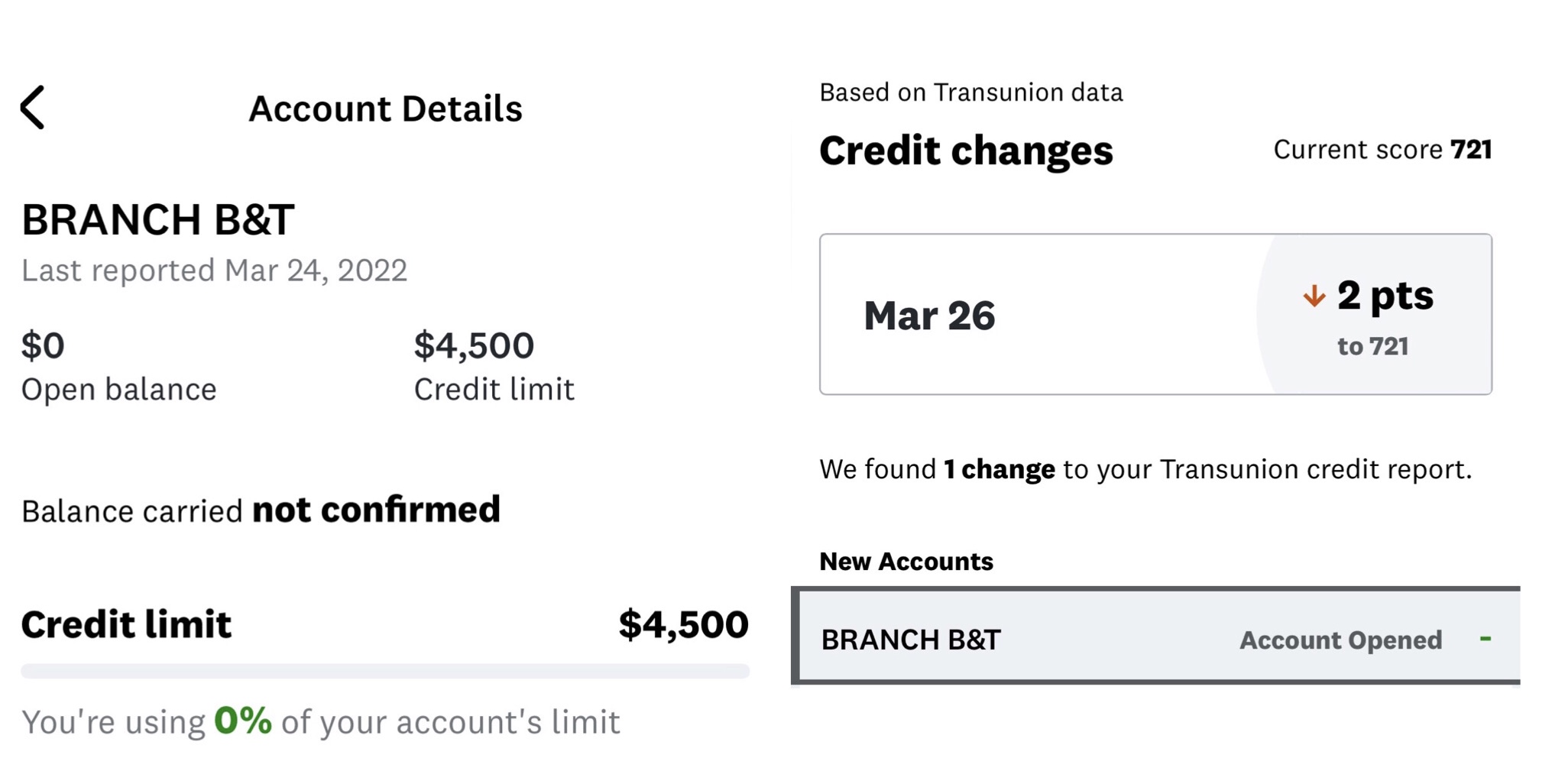1565x784 pixels.
Task: Click the Balance carried not confirmed text
Action: pos(261,510)
